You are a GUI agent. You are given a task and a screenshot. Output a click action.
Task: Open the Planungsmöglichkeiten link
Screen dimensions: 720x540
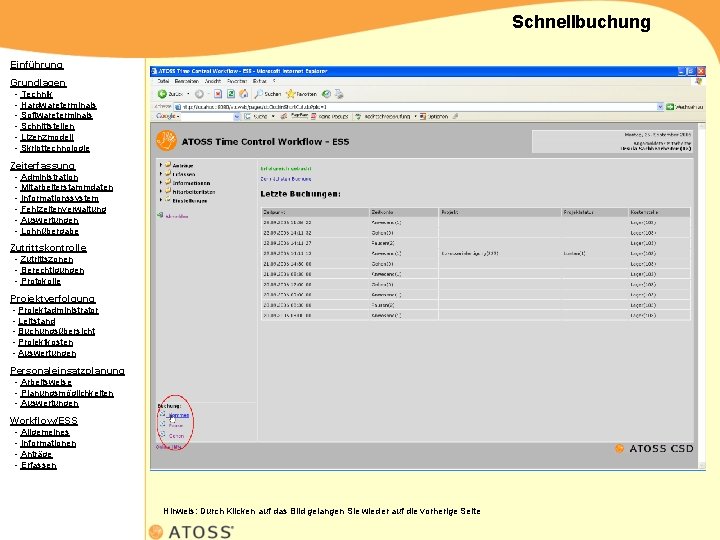(67, 394)
